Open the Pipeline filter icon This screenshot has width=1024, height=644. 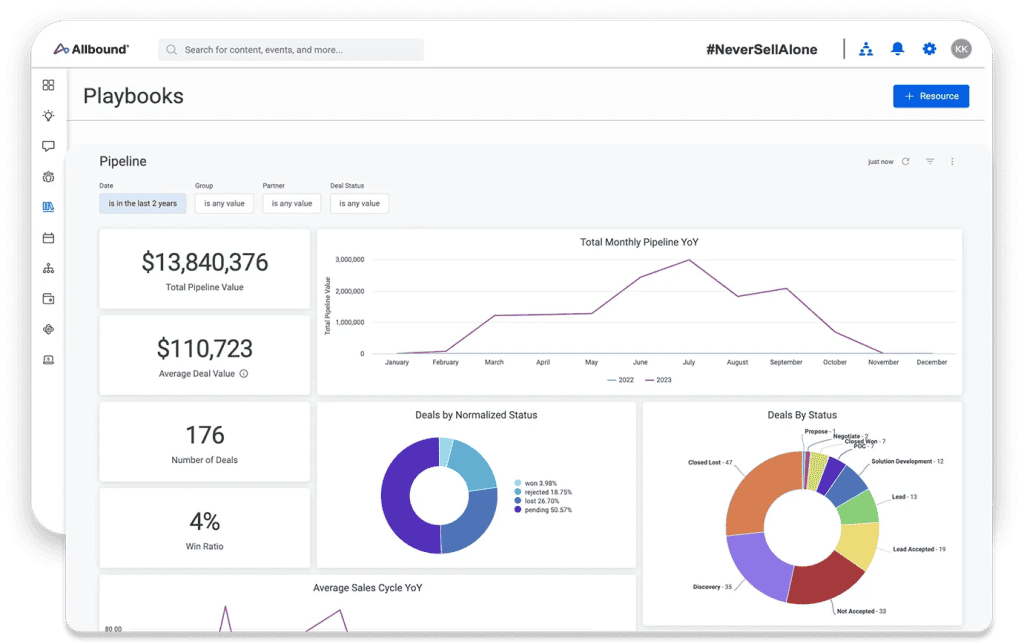[930, 161]
